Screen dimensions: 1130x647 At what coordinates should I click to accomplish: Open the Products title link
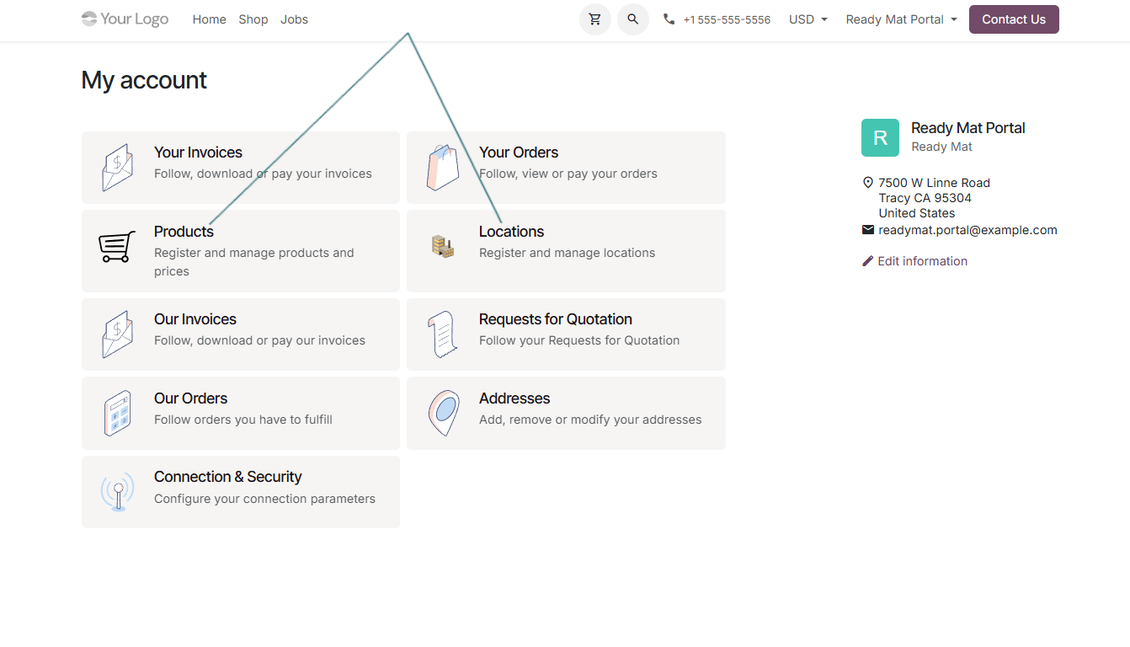184,232
